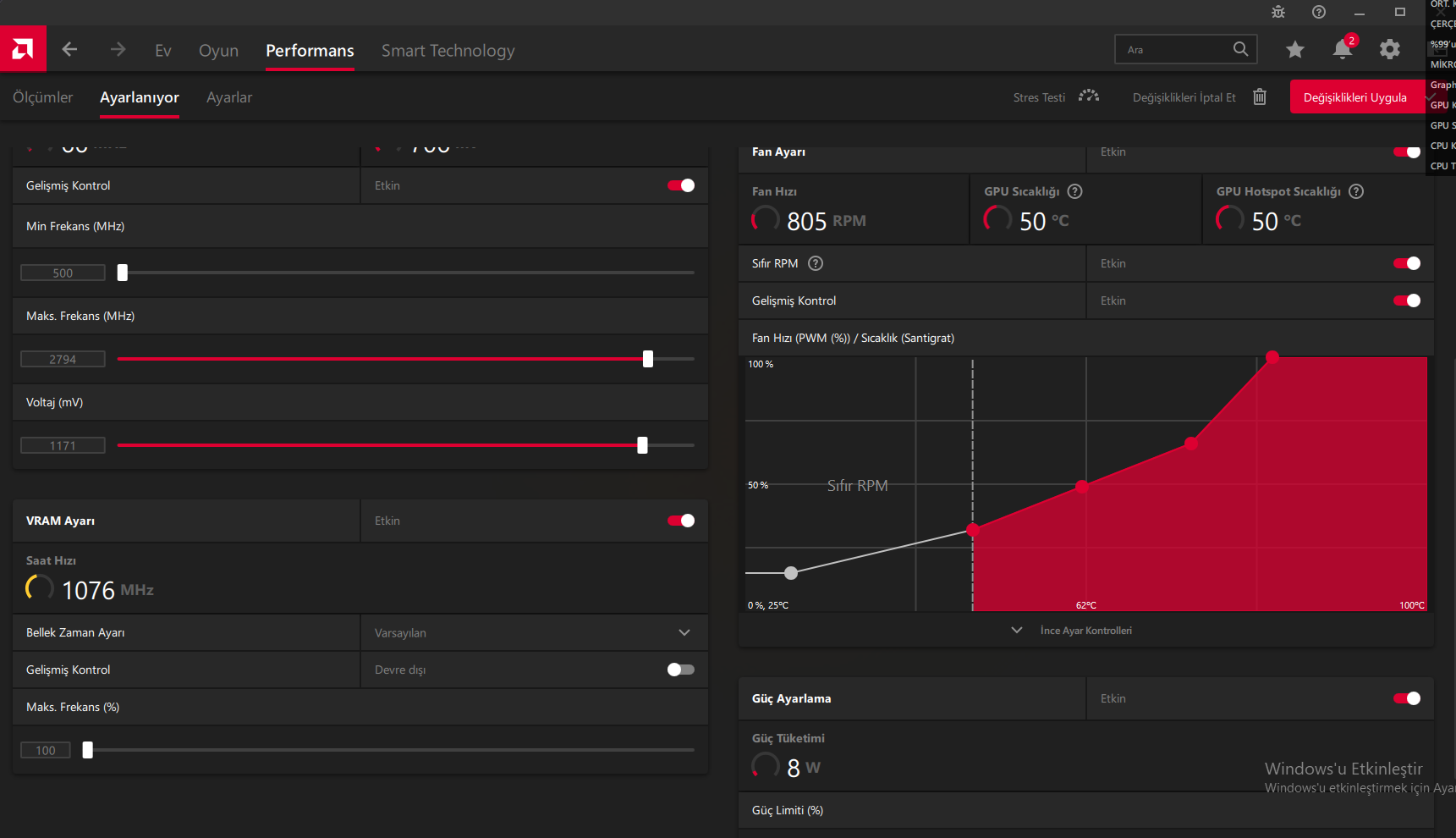Click the Maks. Frekans value field 2794
The width and height of the screenshot is (1456, 838).
pyautogui.click(x=63, y=359)
